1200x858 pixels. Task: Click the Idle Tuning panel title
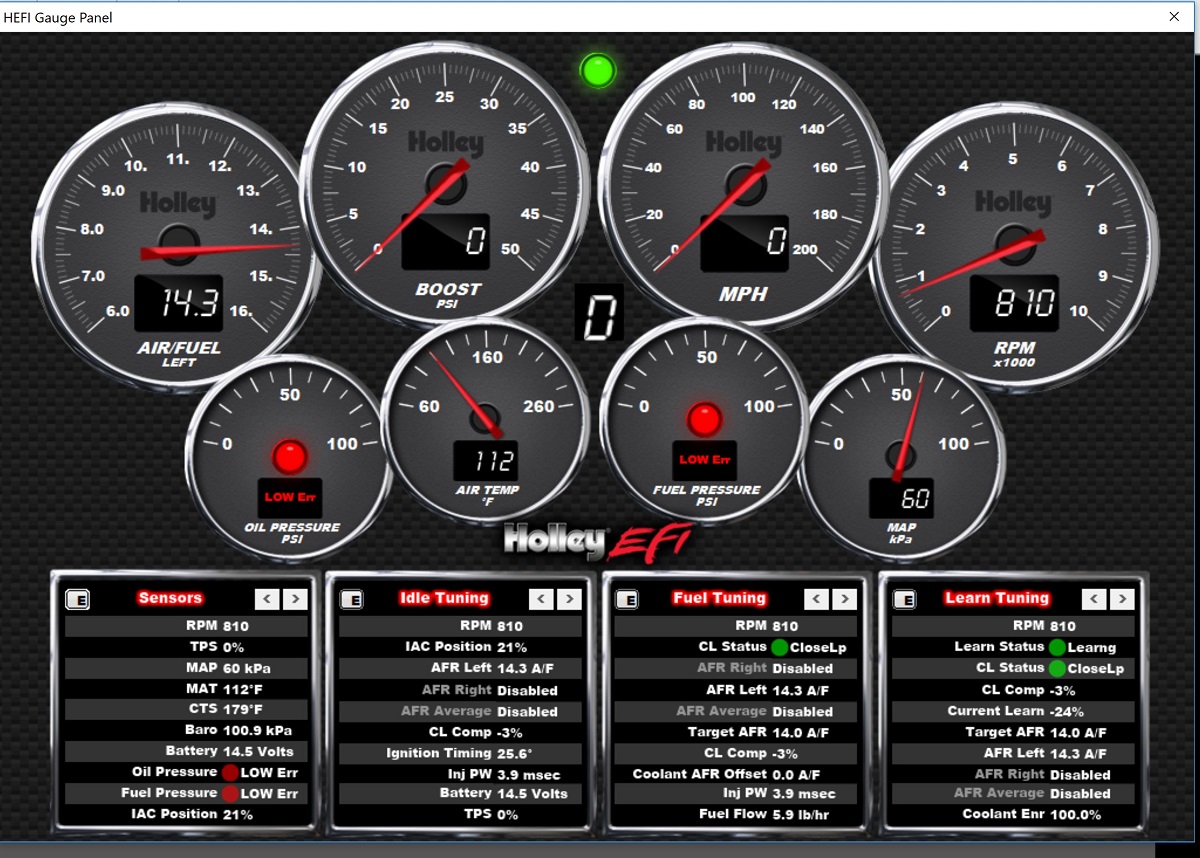pos(444,598)
